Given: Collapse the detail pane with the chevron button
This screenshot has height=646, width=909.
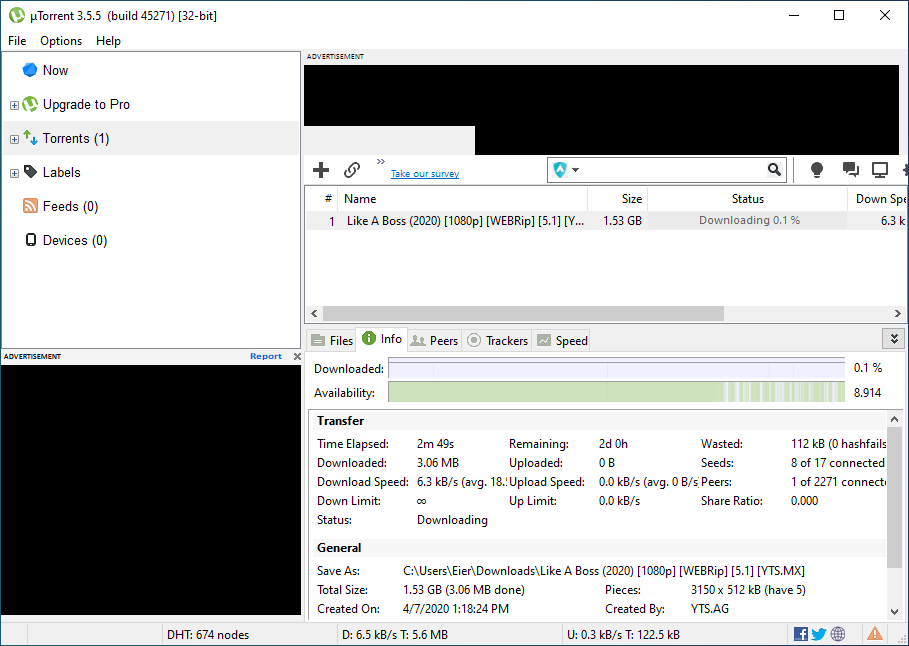Looking at the screenshot, I should click(x=891, y=339).
